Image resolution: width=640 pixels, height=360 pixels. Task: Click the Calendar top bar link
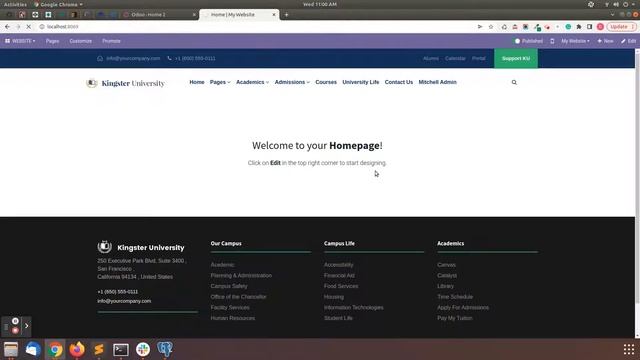(x=455, y=58)
